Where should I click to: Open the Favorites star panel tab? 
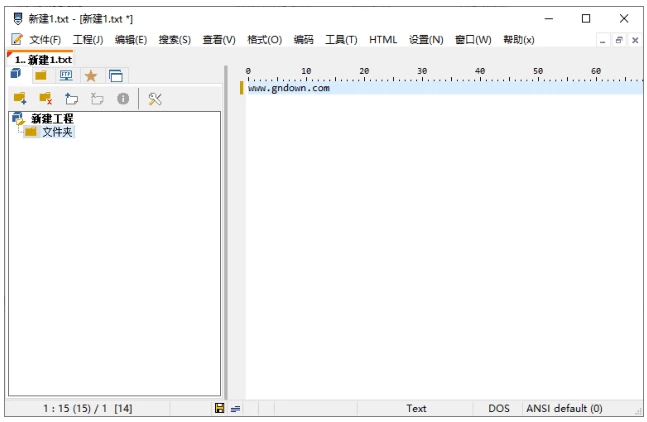[x=91, y=75]
